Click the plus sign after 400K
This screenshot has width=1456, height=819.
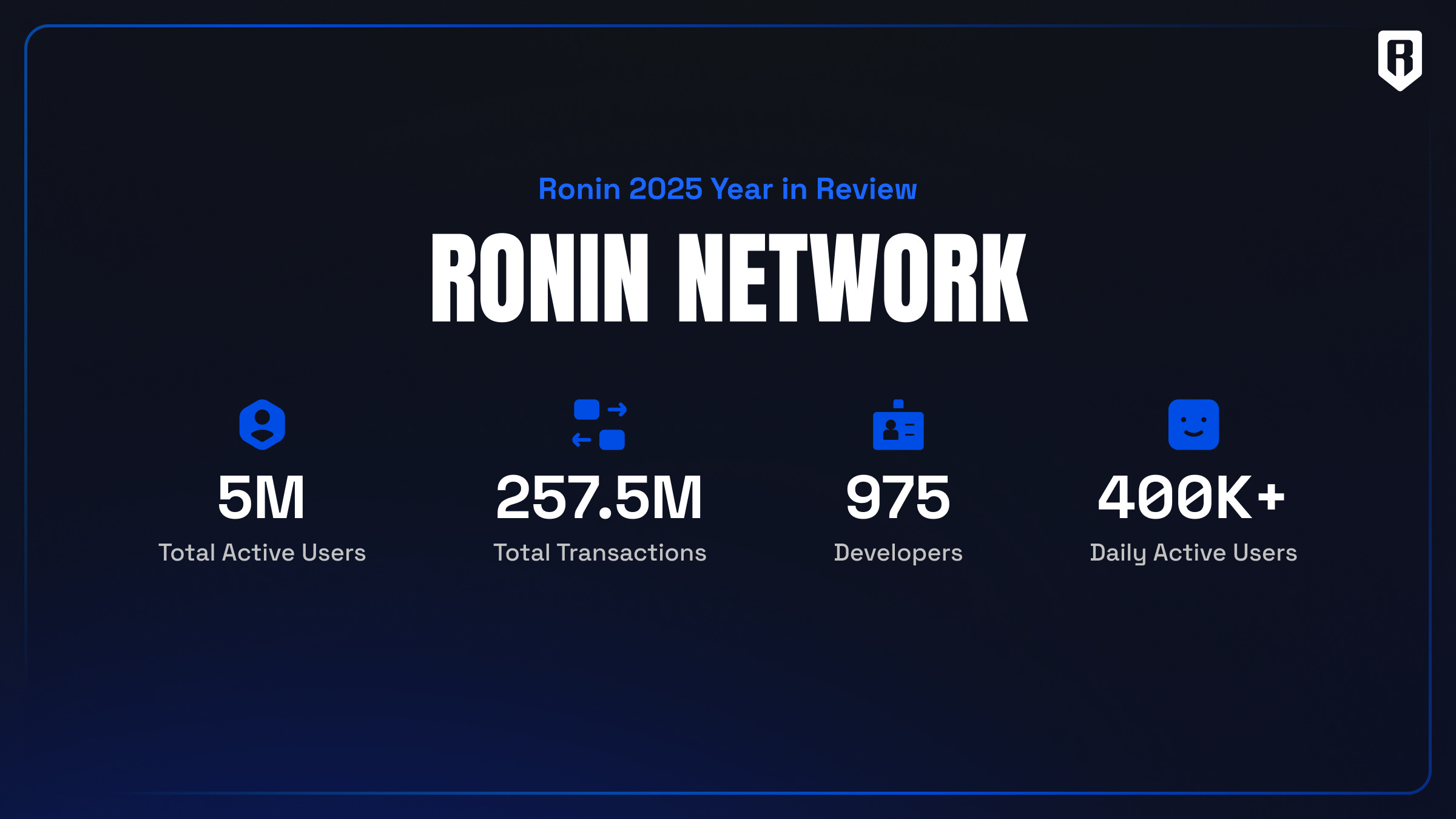tap(1271, 497)
